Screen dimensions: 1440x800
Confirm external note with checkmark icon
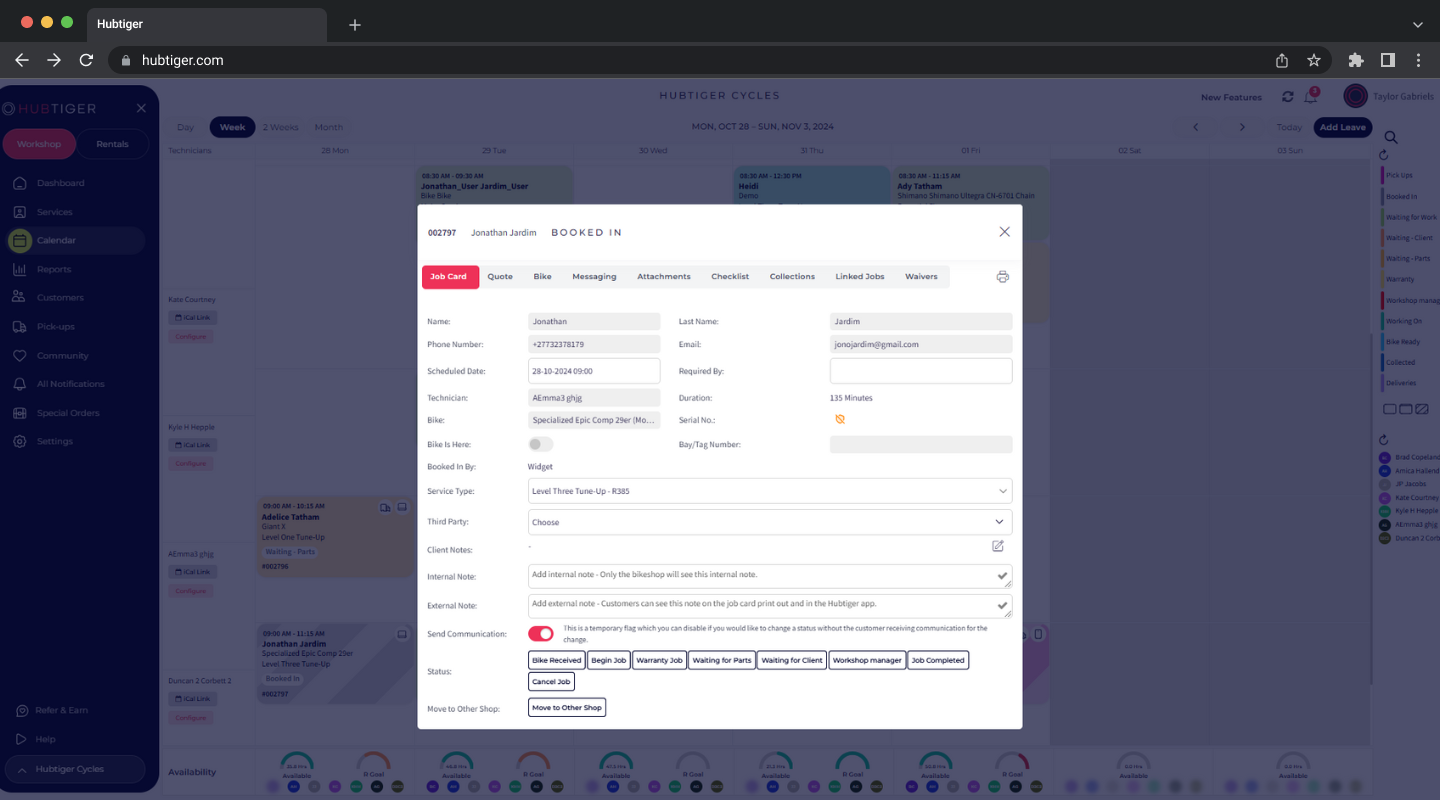pos(1002,605)
